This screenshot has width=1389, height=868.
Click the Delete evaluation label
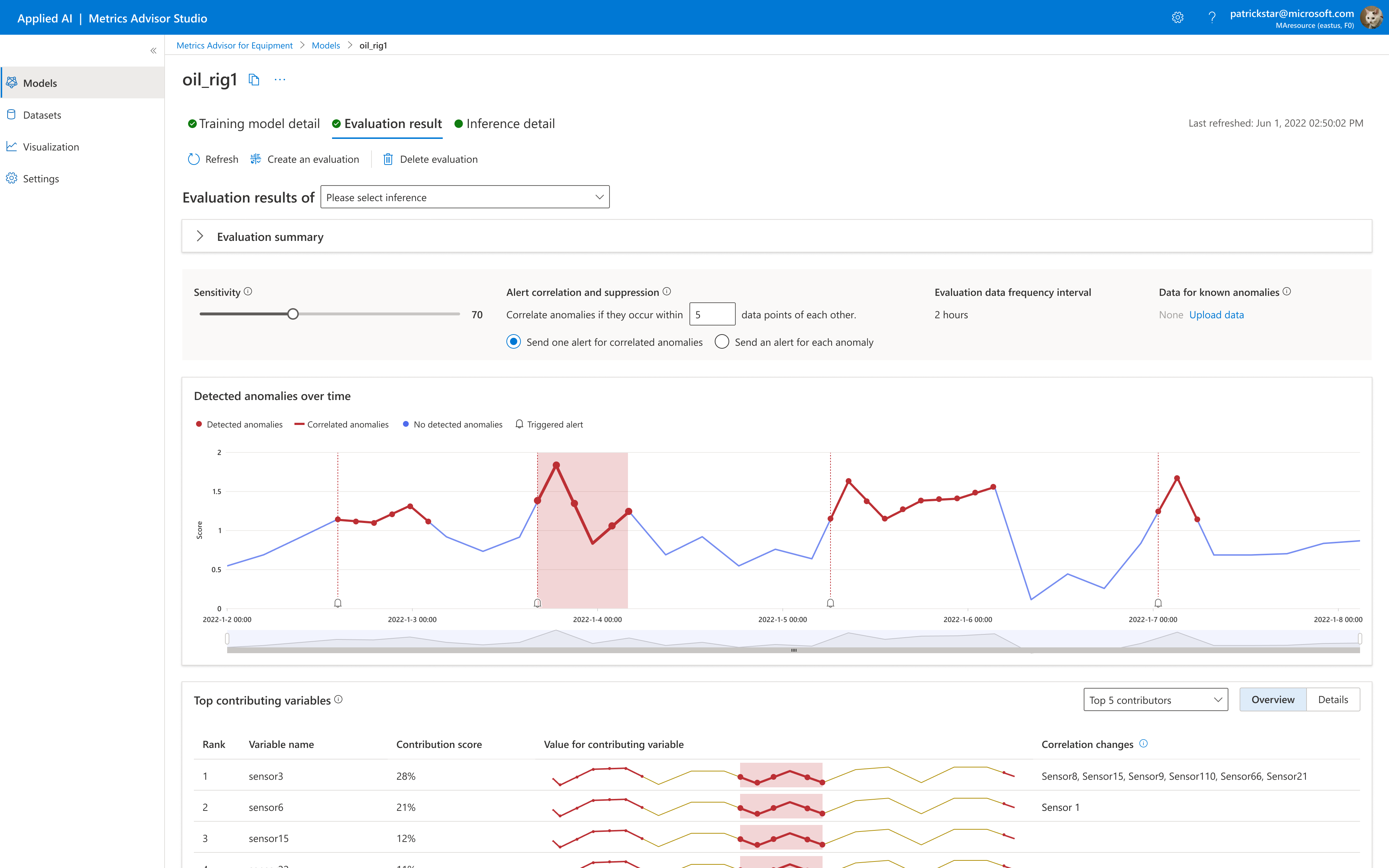tap(438, 159)
